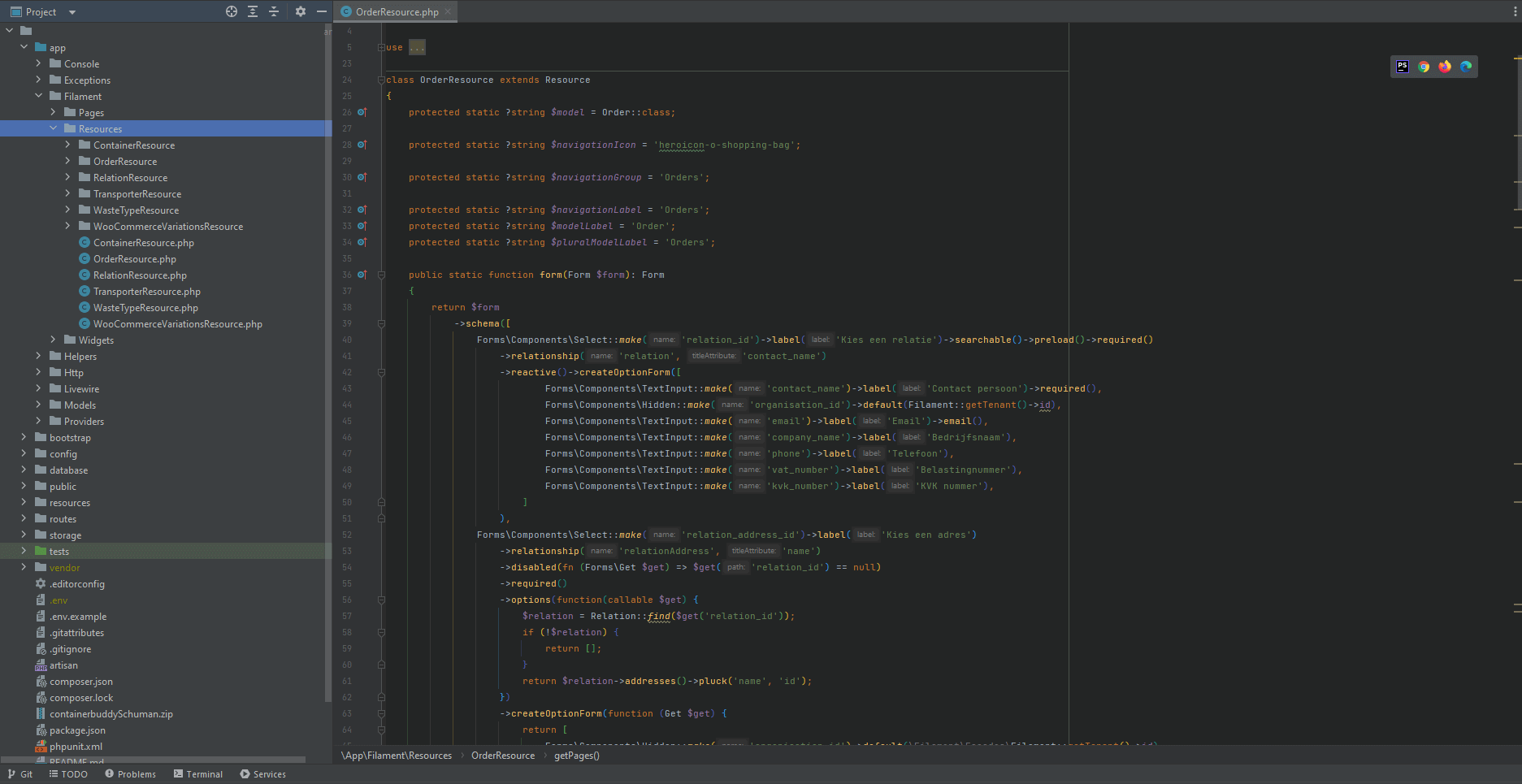Open containerbuddySchuman.zip file
This screenshot has height=784, width=1522.
(111, 714)
